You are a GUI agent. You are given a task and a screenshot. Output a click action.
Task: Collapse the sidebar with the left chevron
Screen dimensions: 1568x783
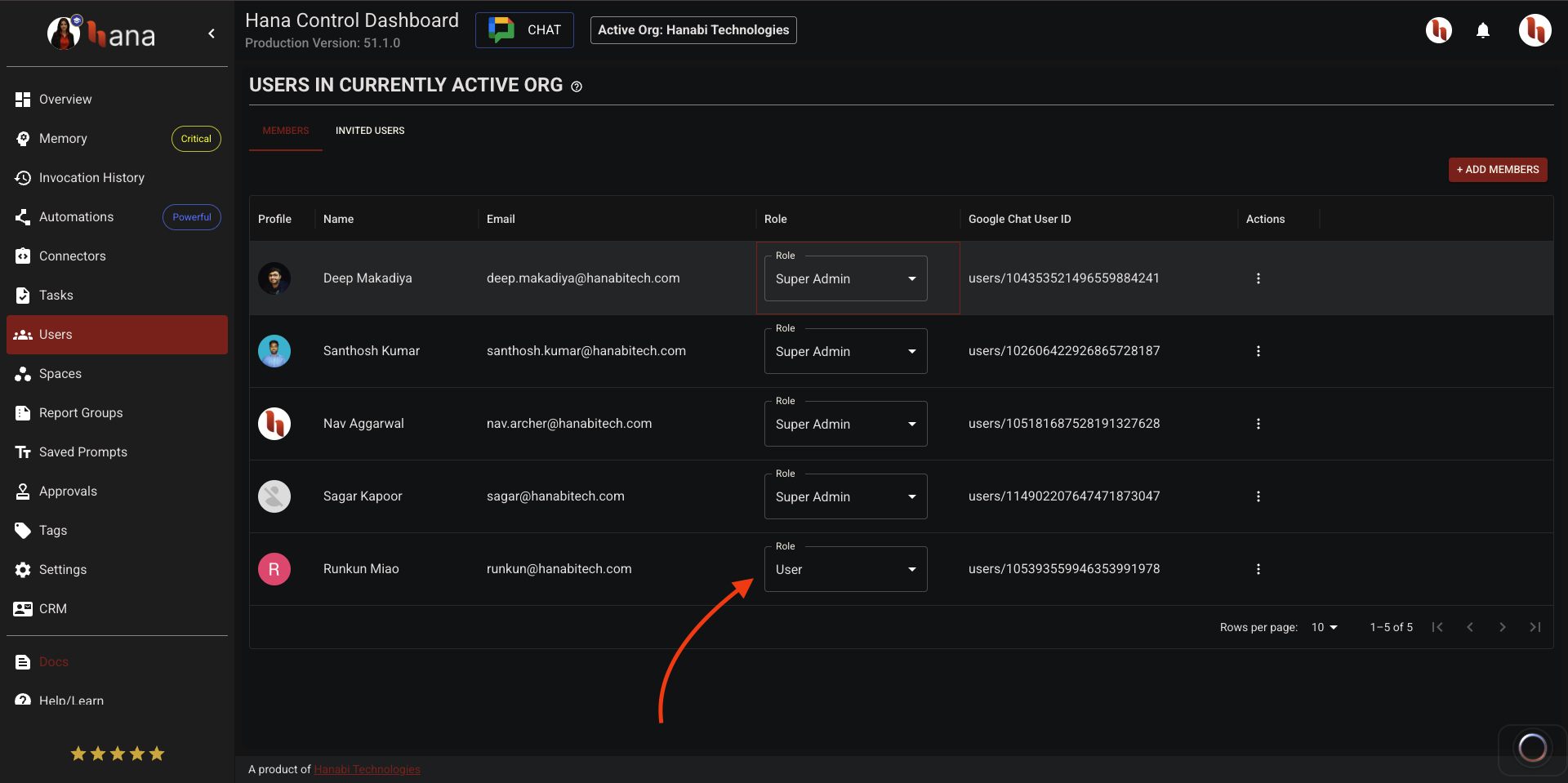click(212, 33)
